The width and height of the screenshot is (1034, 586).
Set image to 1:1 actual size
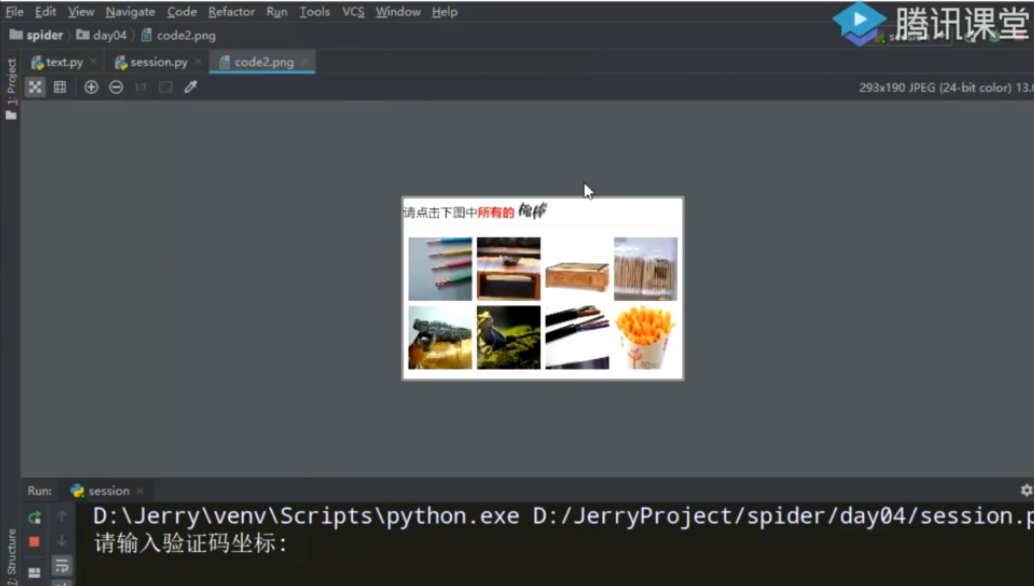click(x=140, y=87)
